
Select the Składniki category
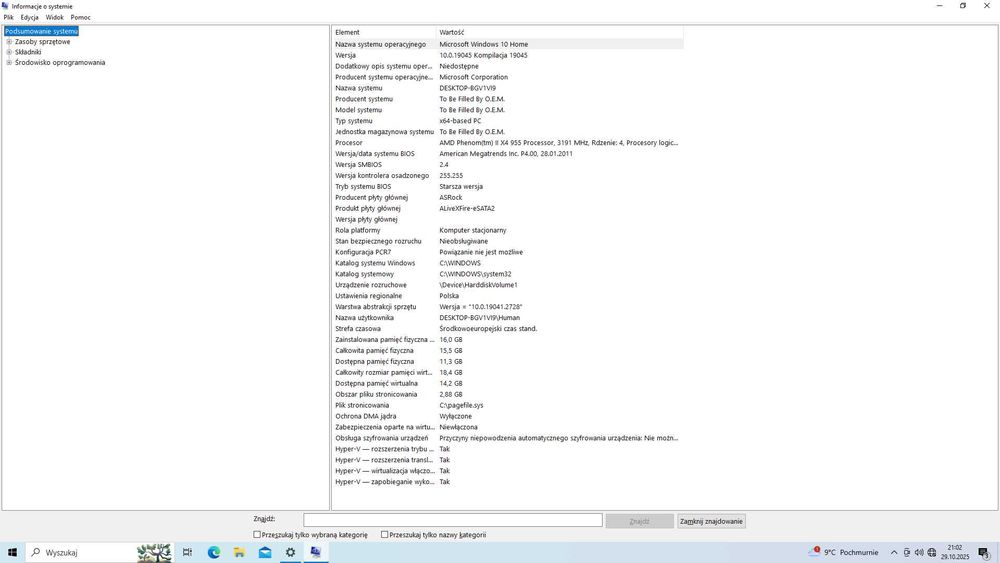pyautogui.click(x=28, y=52)
